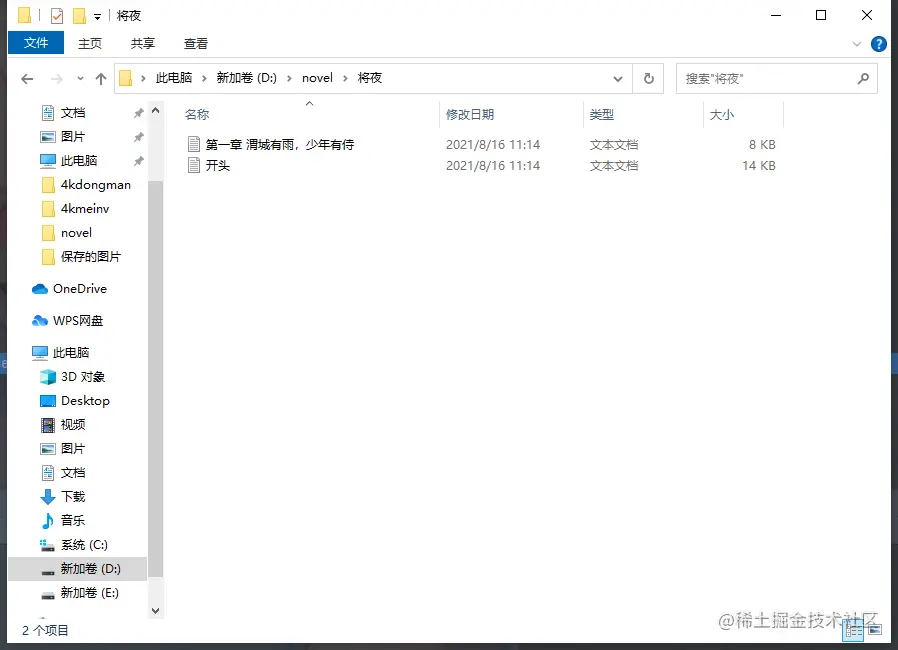Open 视频 in the navigation pane

(x=73, y=425)
